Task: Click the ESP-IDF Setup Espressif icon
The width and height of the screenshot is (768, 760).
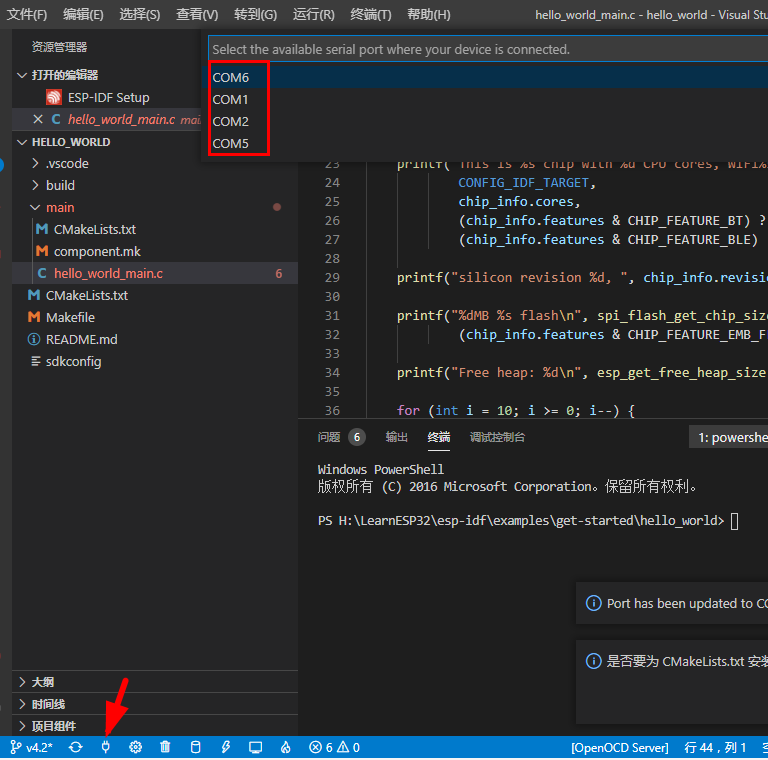Action: (54, 97)
